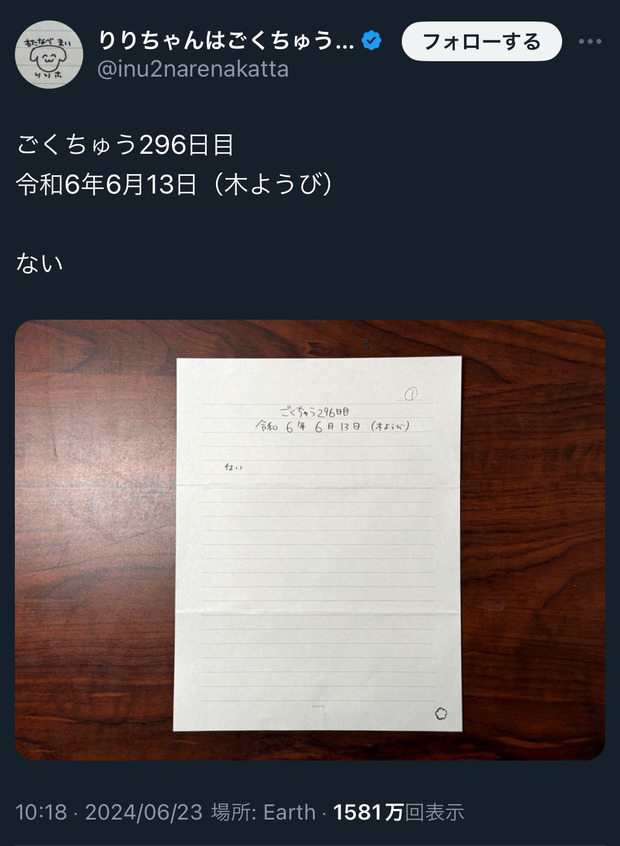Open the three-dot more options menu
The image size is (620, 846).
pos(590,42)
